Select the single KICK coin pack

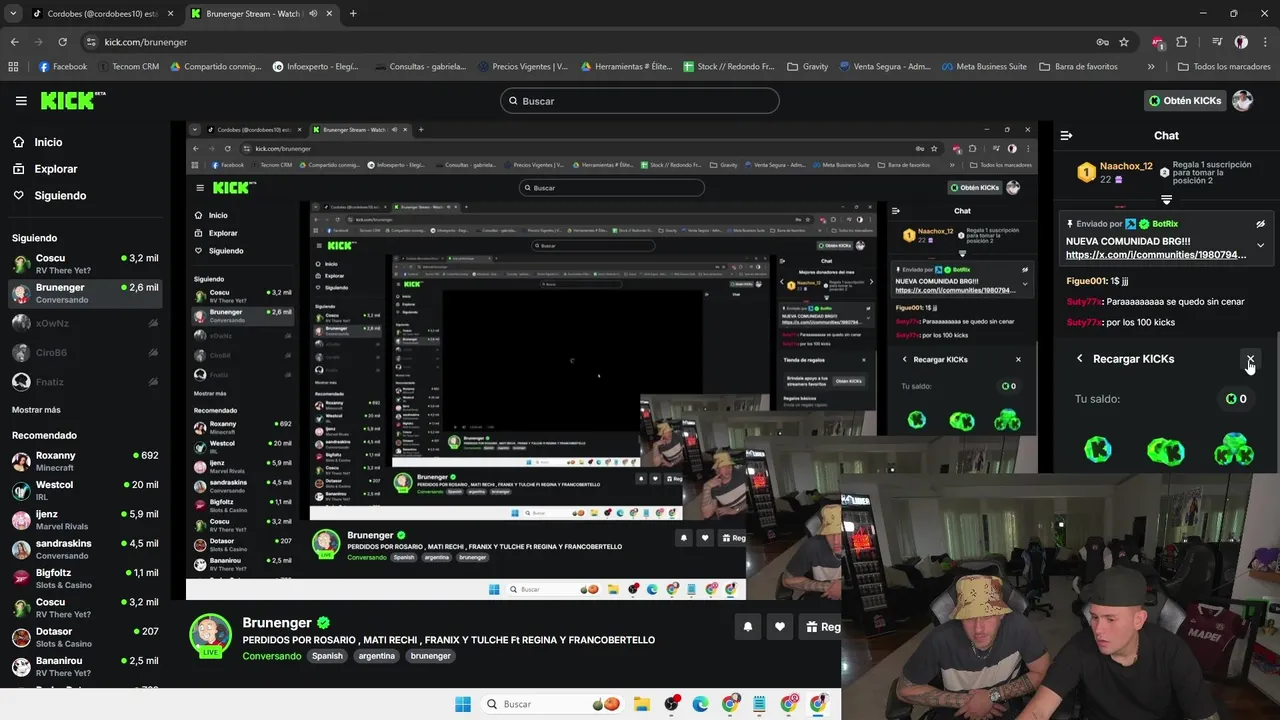click(1098, 449)
